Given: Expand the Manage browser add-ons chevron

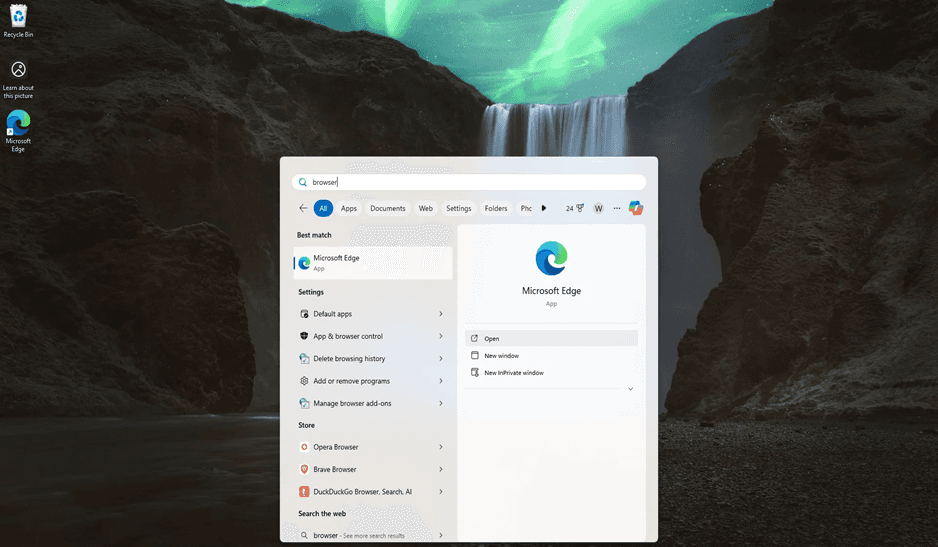Looking at the screenshot, I should point(441,403).
